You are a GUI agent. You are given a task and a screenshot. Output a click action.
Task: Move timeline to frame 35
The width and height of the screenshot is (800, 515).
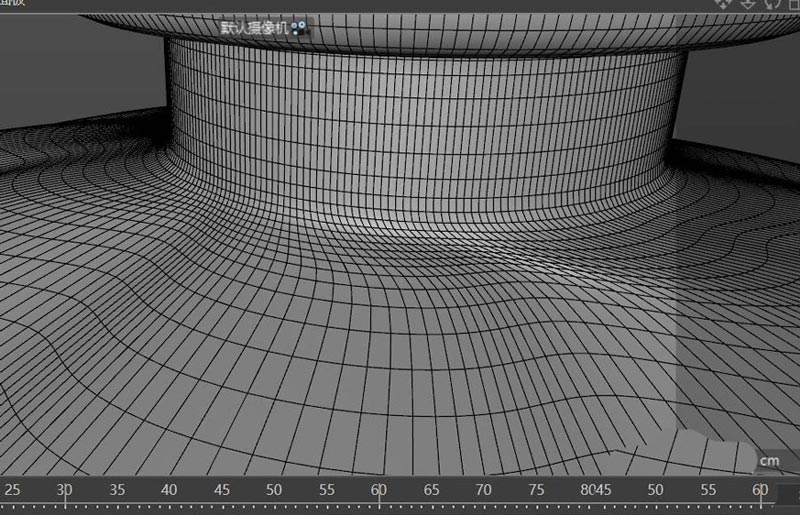(x=116, y=490)
